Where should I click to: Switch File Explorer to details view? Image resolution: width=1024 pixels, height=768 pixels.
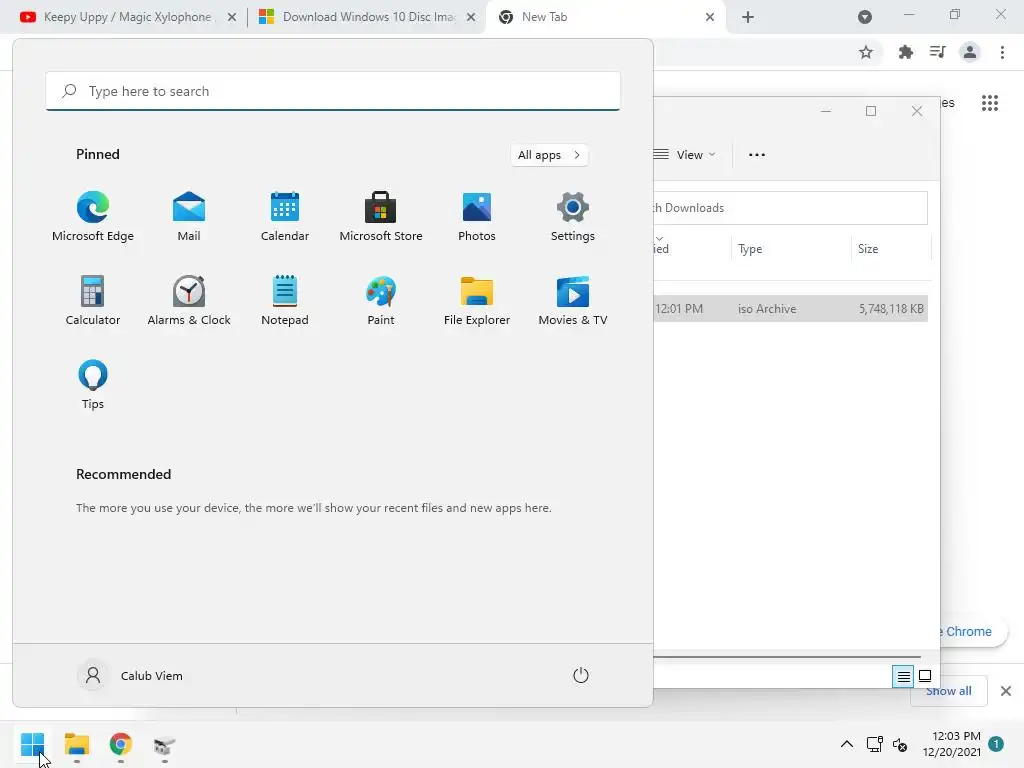click(x=903, y=677)
